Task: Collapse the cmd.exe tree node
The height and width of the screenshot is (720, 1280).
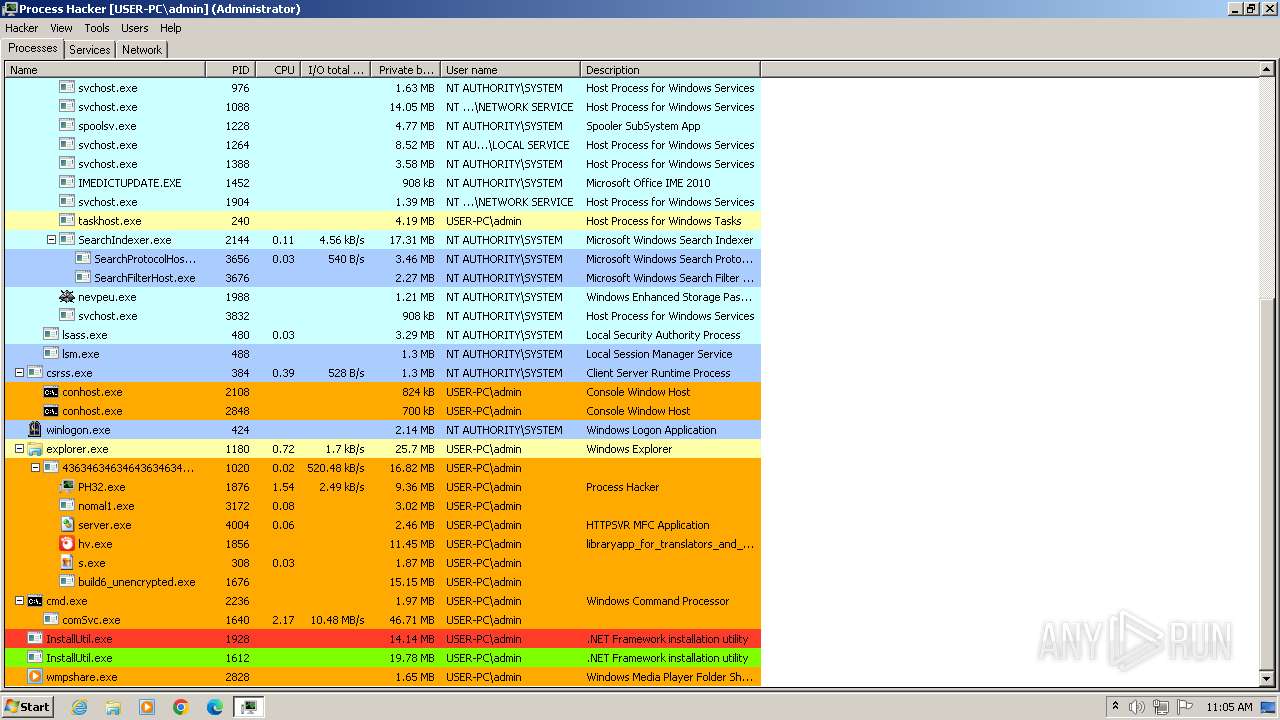Action: 19,601
